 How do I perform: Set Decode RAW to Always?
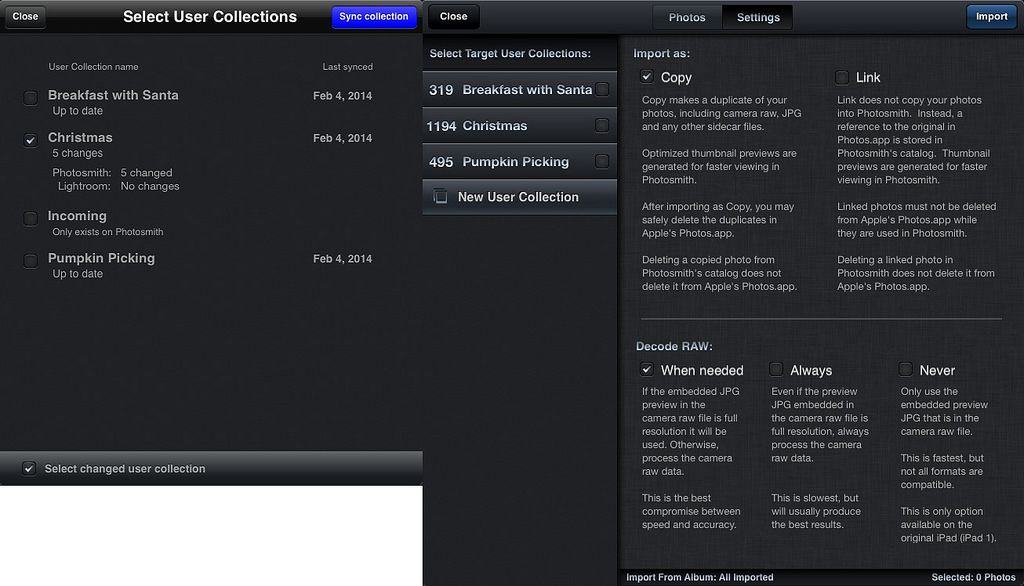click(x=776, y=369)
